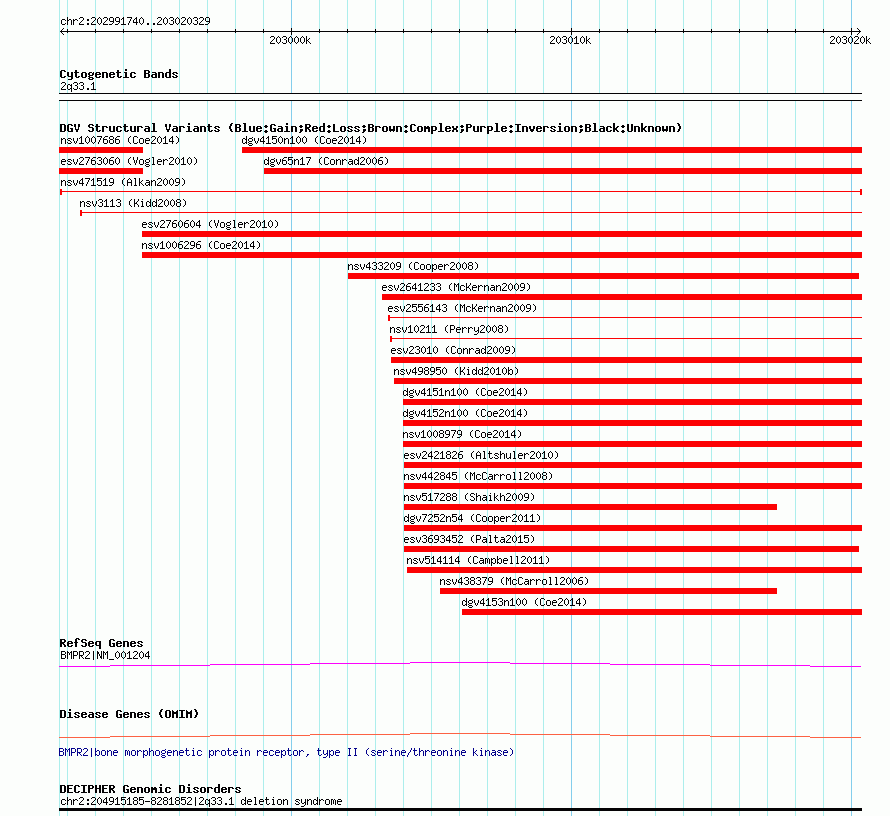The width and height of the screenshot is (890, 816).
Task: Click the chr2:202991740..203020329 coordinates label
Action: click(135, 21)
